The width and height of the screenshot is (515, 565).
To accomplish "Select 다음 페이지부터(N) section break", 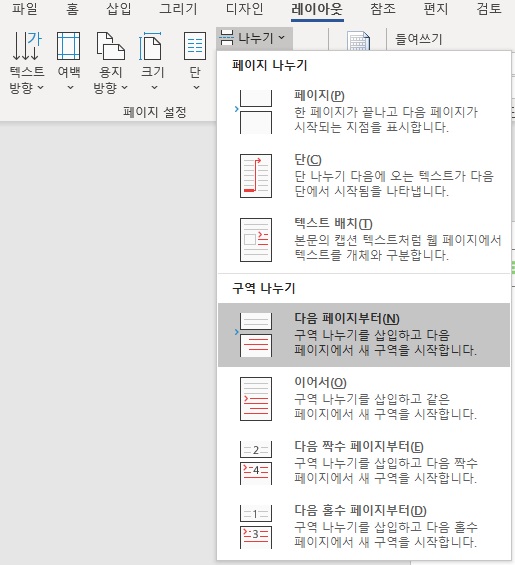I will (x=364, y=335).
